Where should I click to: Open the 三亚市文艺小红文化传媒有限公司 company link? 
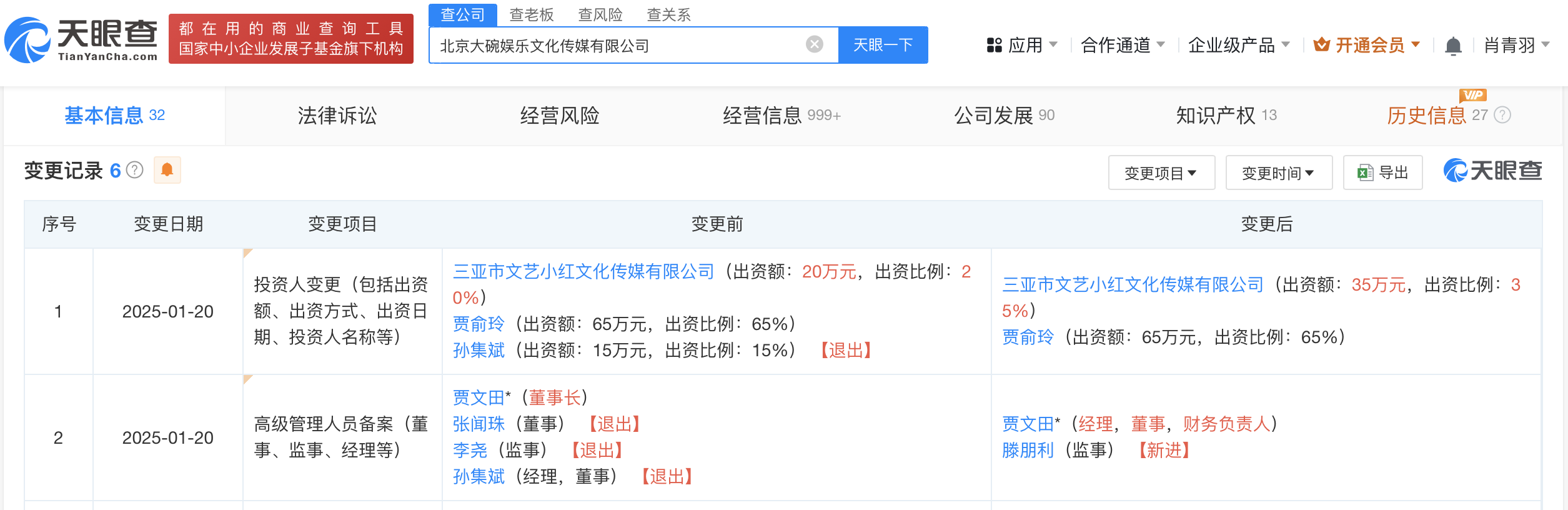(583, 272)
